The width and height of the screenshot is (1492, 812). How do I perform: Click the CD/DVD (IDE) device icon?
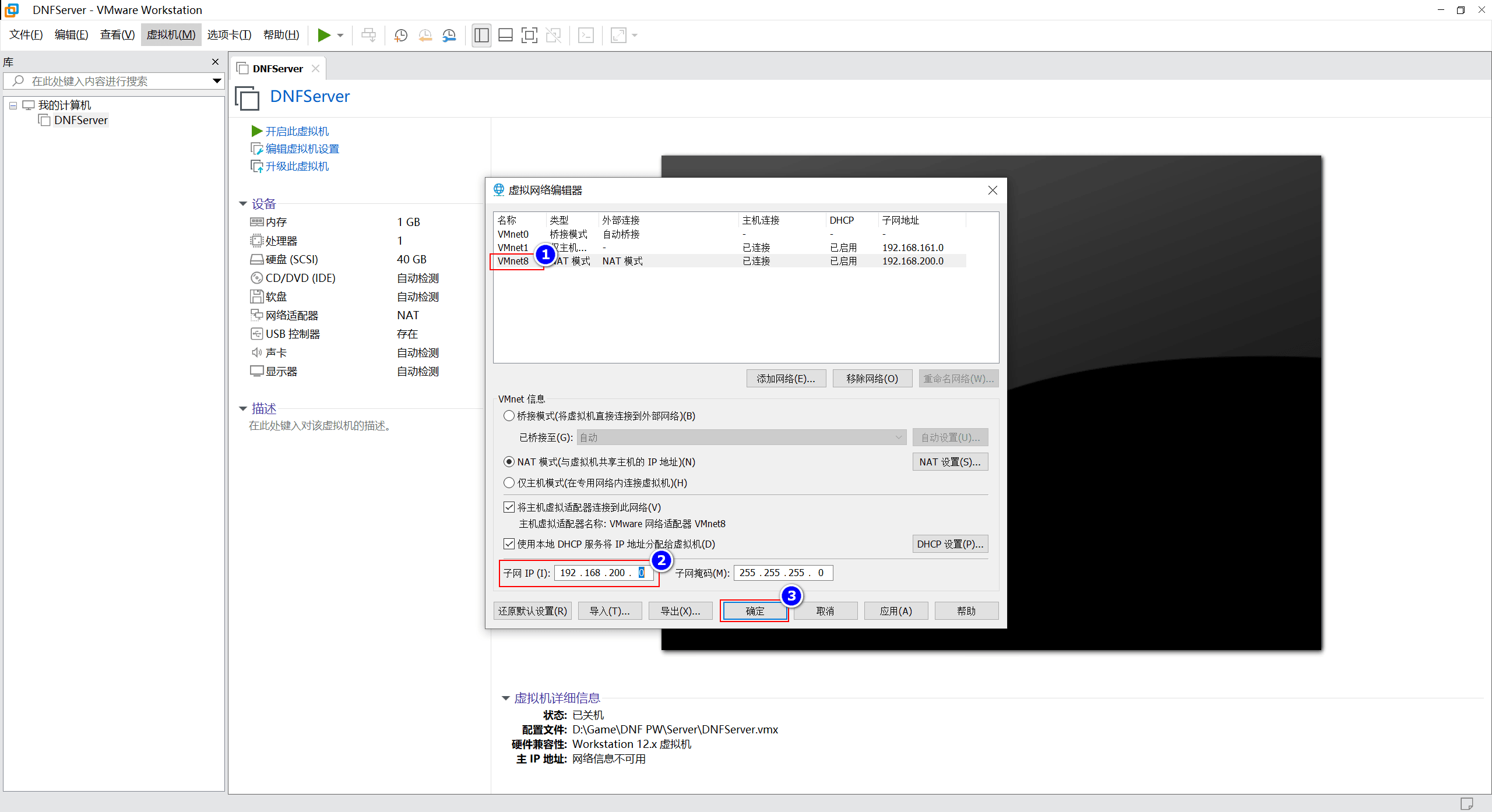click(x=257, y=278)
